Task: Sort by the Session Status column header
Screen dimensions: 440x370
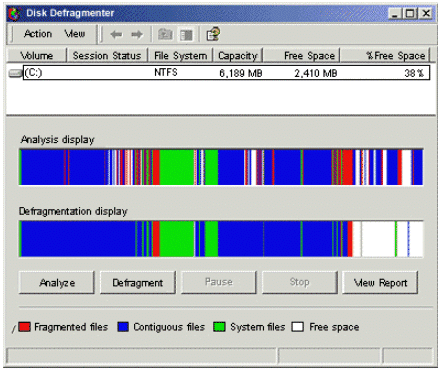Action: (x=107, y=55)
